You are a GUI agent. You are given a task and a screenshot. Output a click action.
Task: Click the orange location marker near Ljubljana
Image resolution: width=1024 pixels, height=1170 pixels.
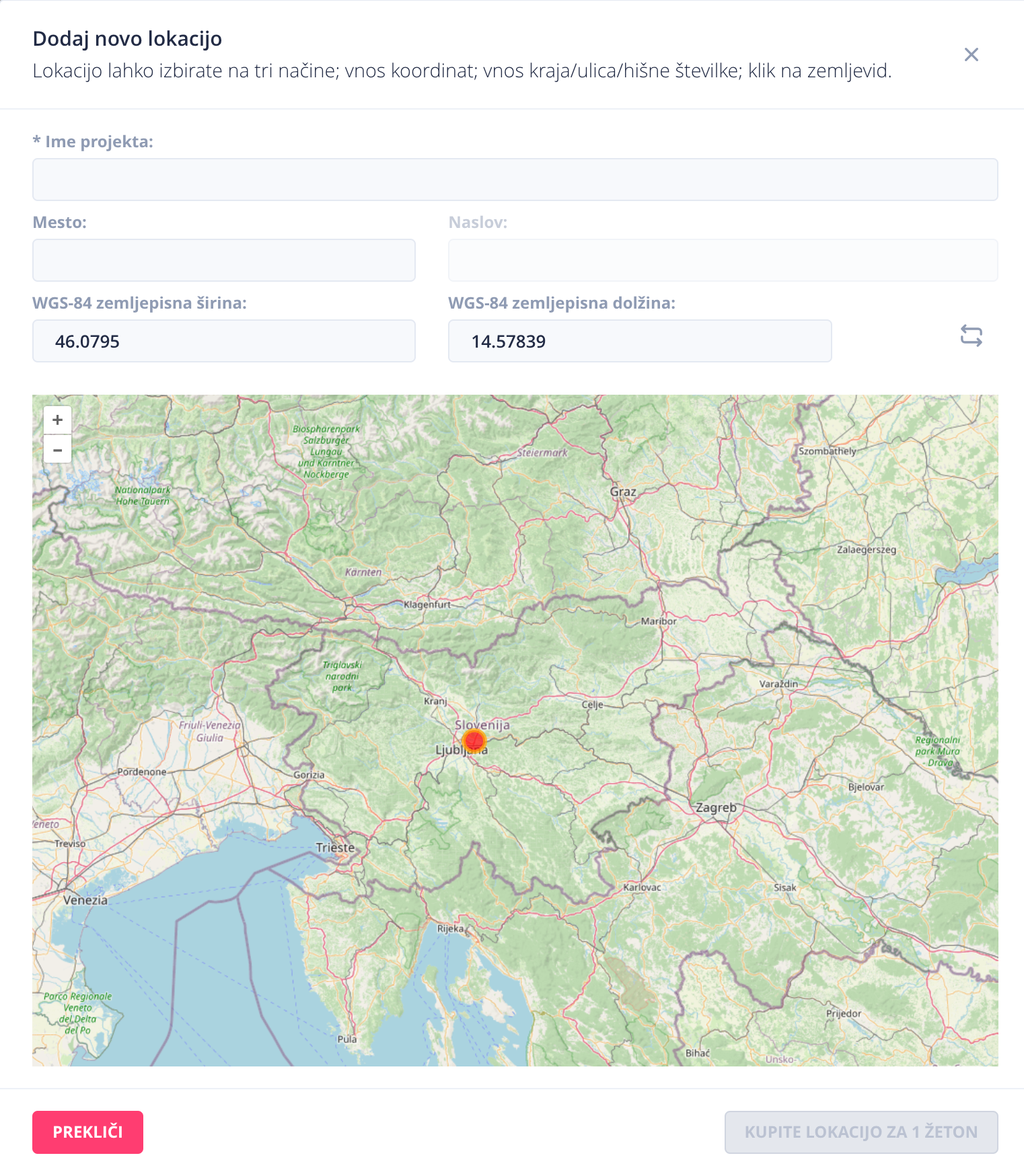474,740
